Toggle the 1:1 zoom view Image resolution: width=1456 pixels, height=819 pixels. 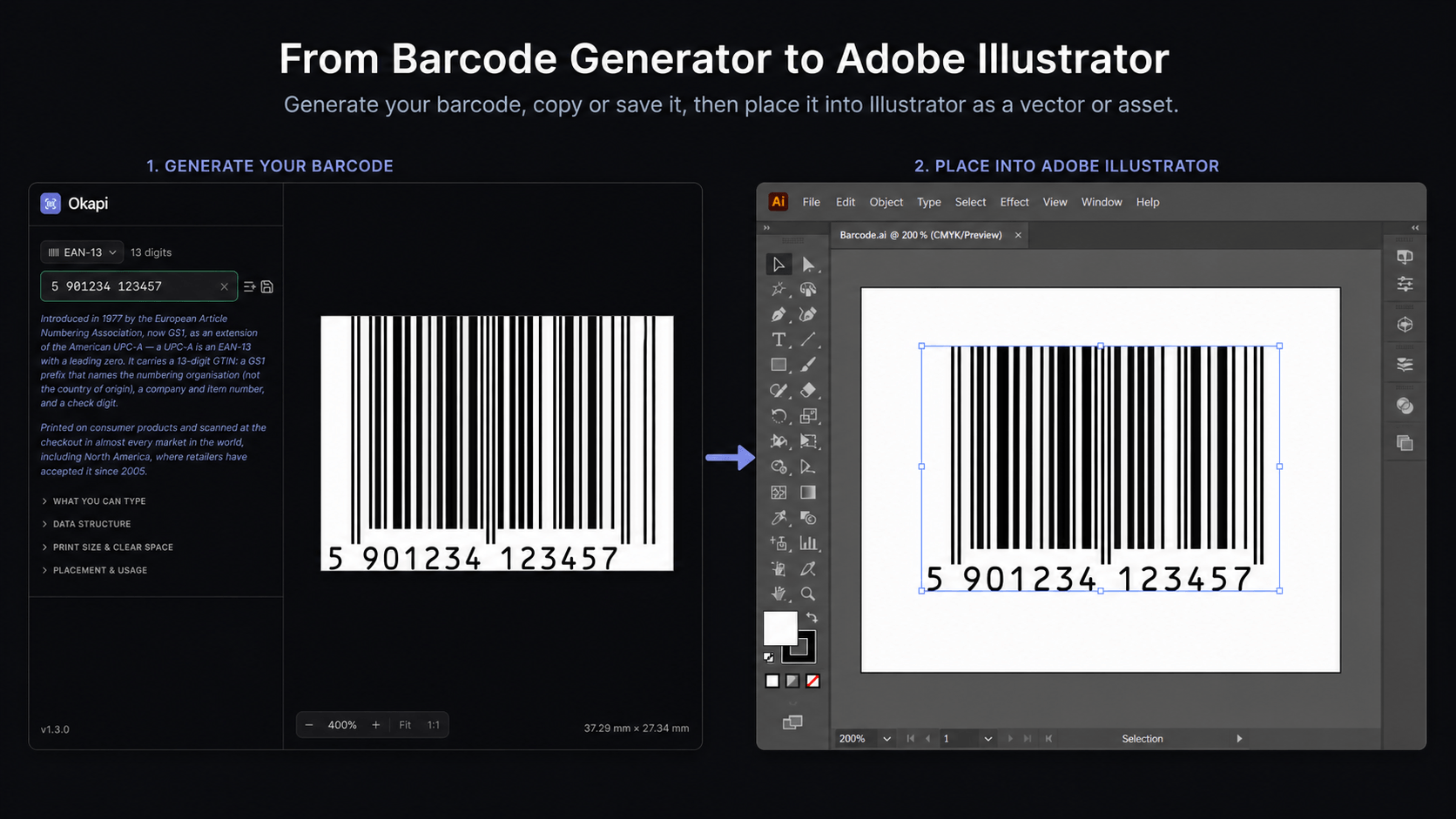433,725
